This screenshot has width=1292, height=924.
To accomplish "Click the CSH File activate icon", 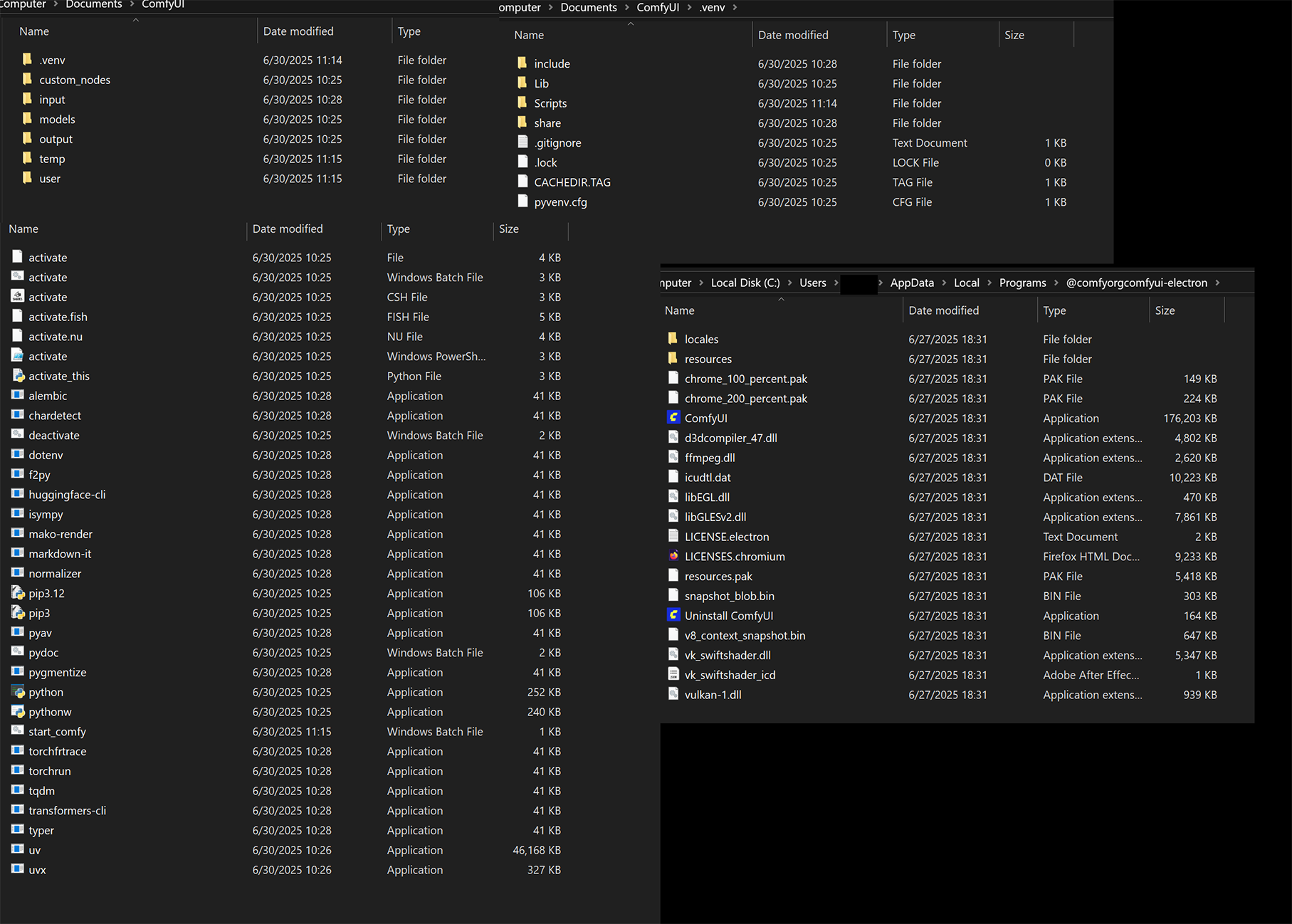I will [18, 296].
